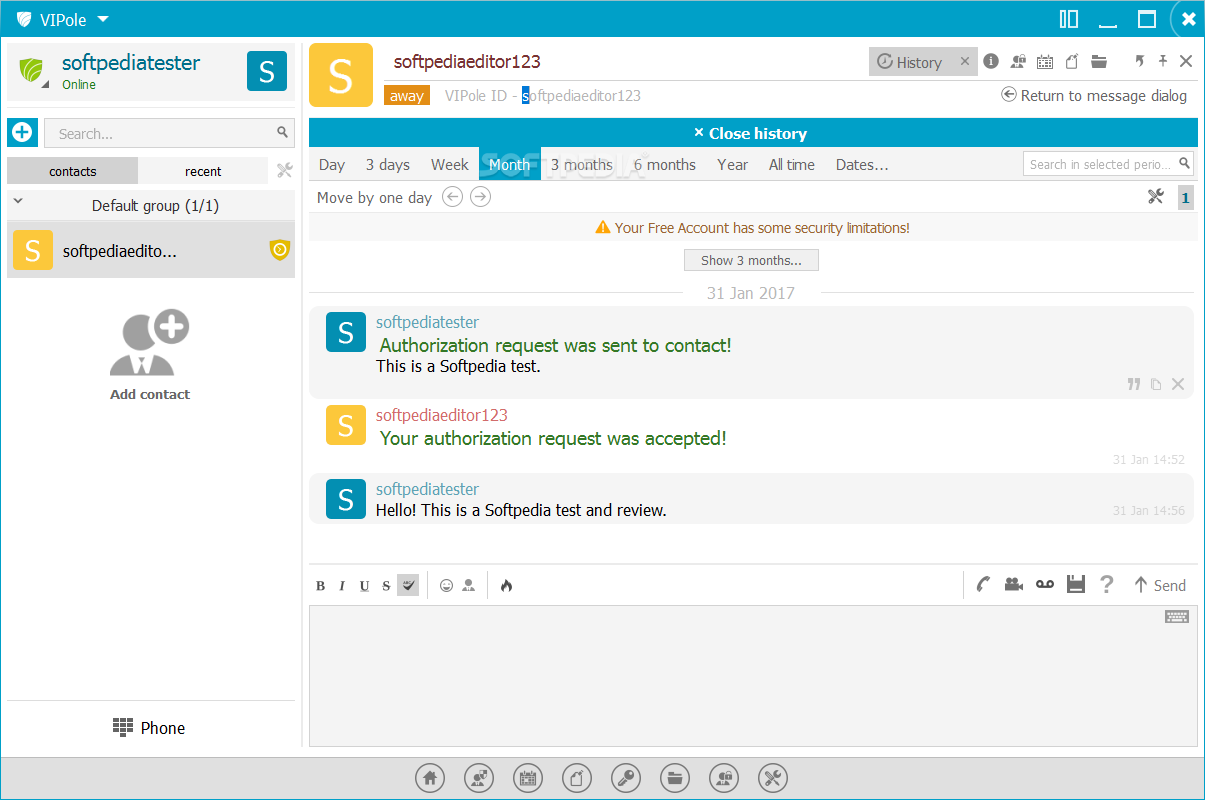Click the Show 3 months… button
Image resolution: width=1205 pixels, height=800 pixels.
[x=751, y=260]
